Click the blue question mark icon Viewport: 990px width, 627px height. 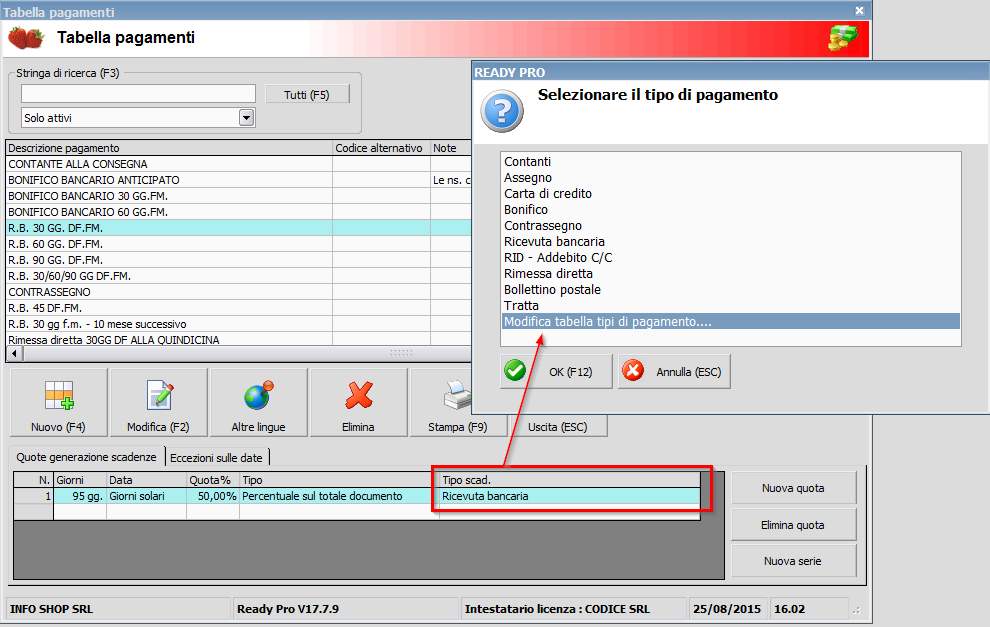(502, 111)
